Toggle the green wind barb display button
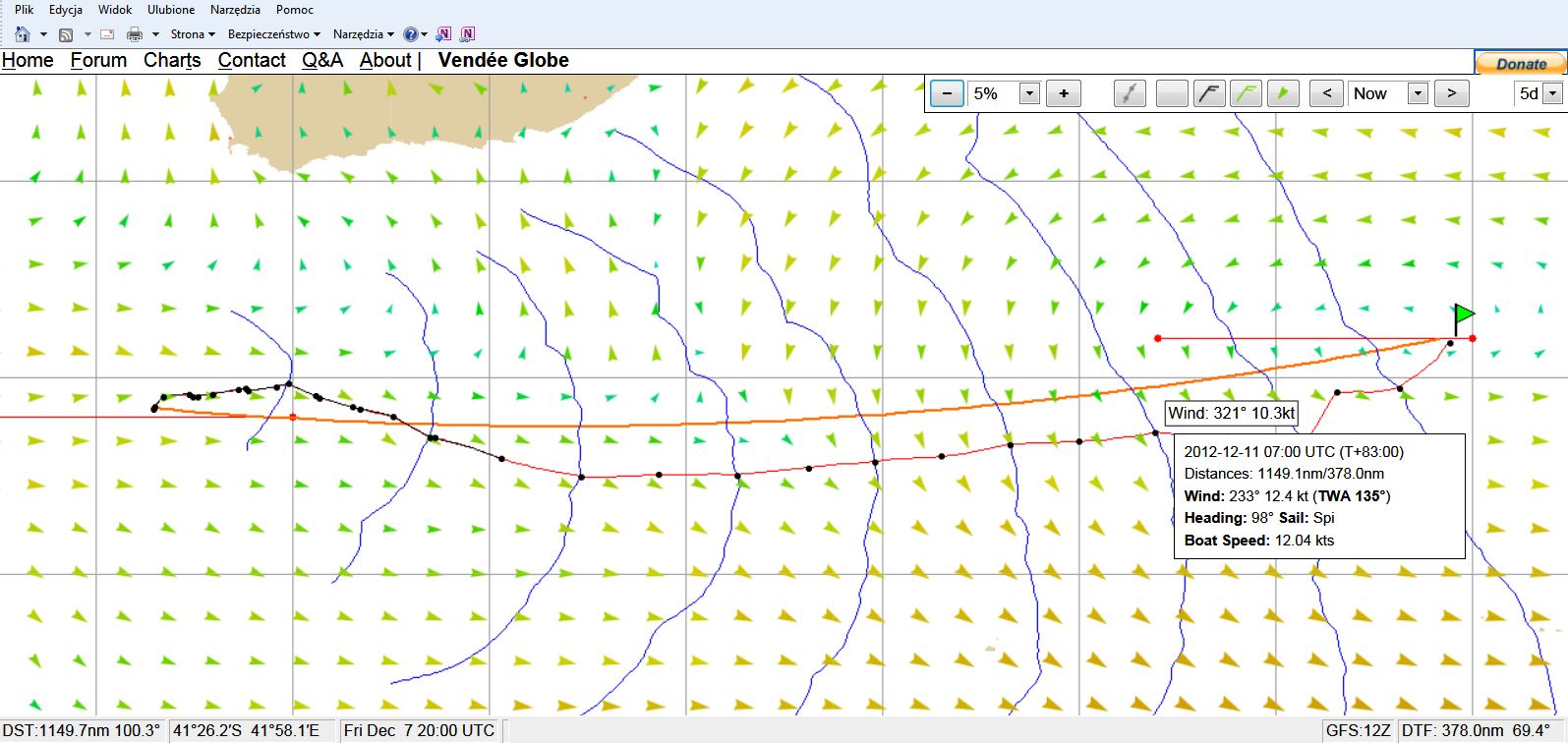1568x743 pixels. click(1247, 94)
